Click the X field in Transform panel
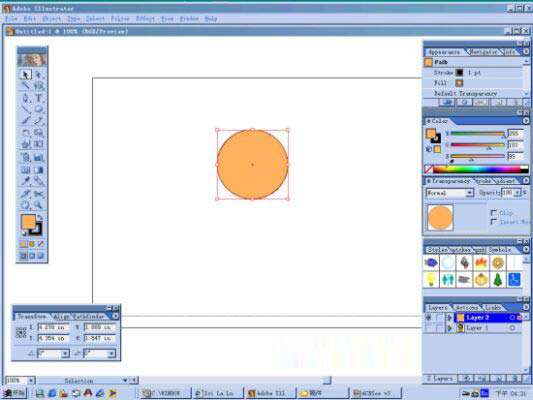This screenshot has height=400, width=533. coord(53,327)
